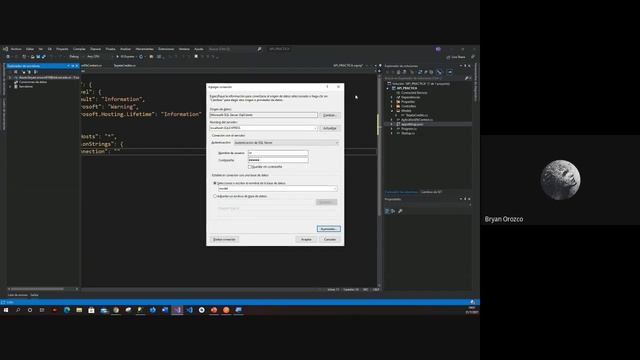The height and width of the screenshot is (360, 640).
Task: Expand the Azure node in Server Explorer
Action: (10, 78)
